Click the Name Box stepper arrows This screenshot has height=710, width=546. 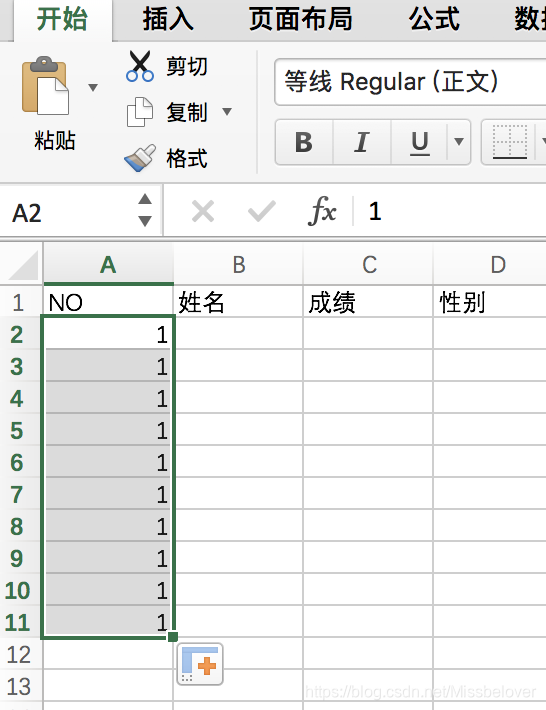coord(145,210)
